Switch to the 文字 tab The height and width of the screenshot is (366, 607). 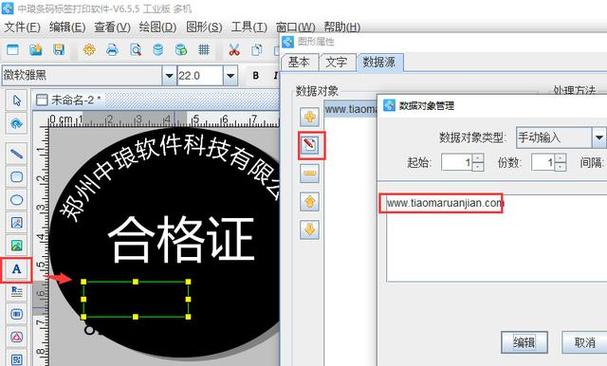tap(336, 62)
